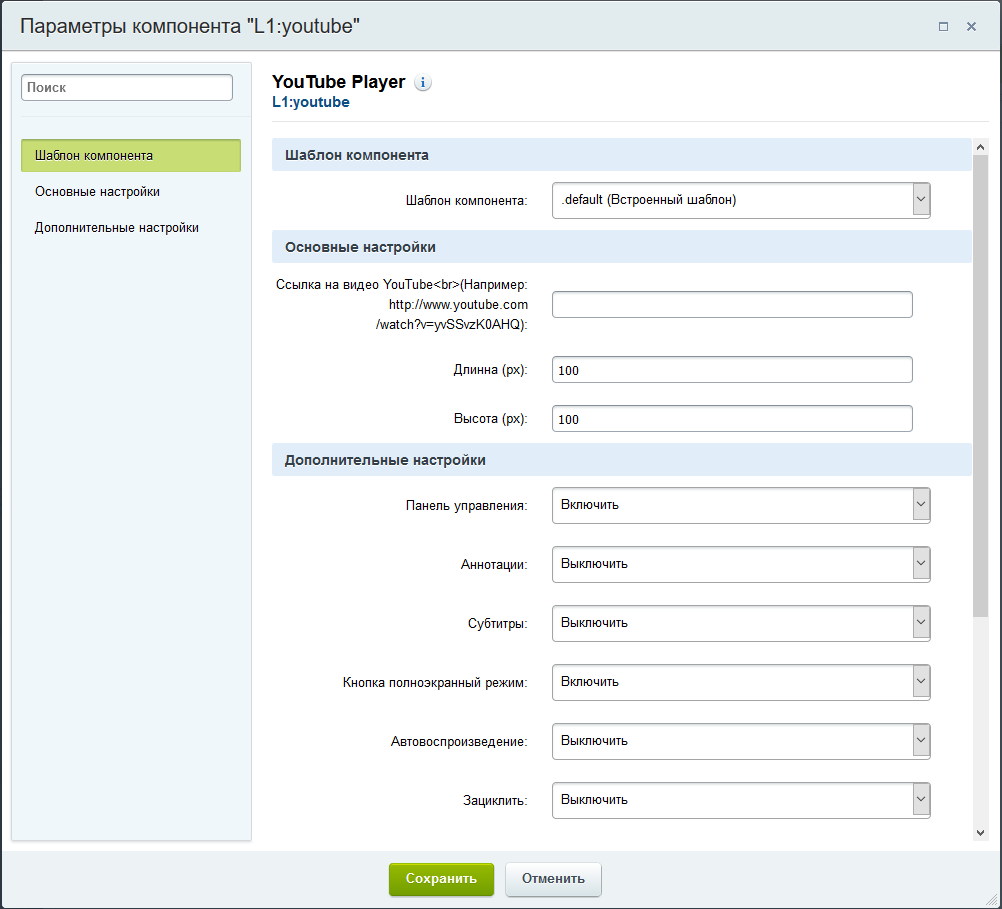The width and height of the screenshot is (1002, 909).
Task: Maximize the component parameters dialog
Action: point(943,27)
